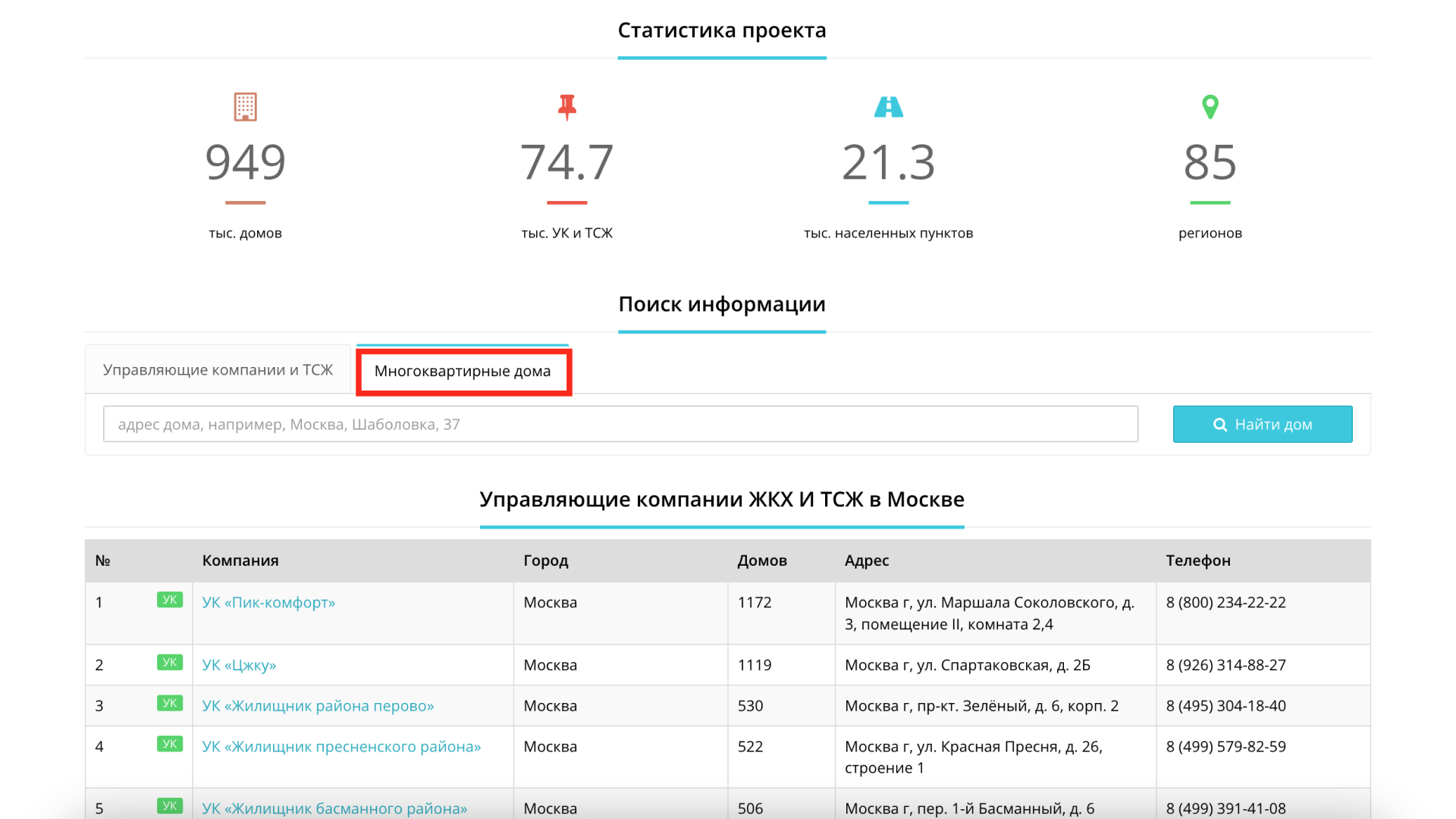
Task: Click the тыс. УК и ТСЖ label
Action: point(566,233)
